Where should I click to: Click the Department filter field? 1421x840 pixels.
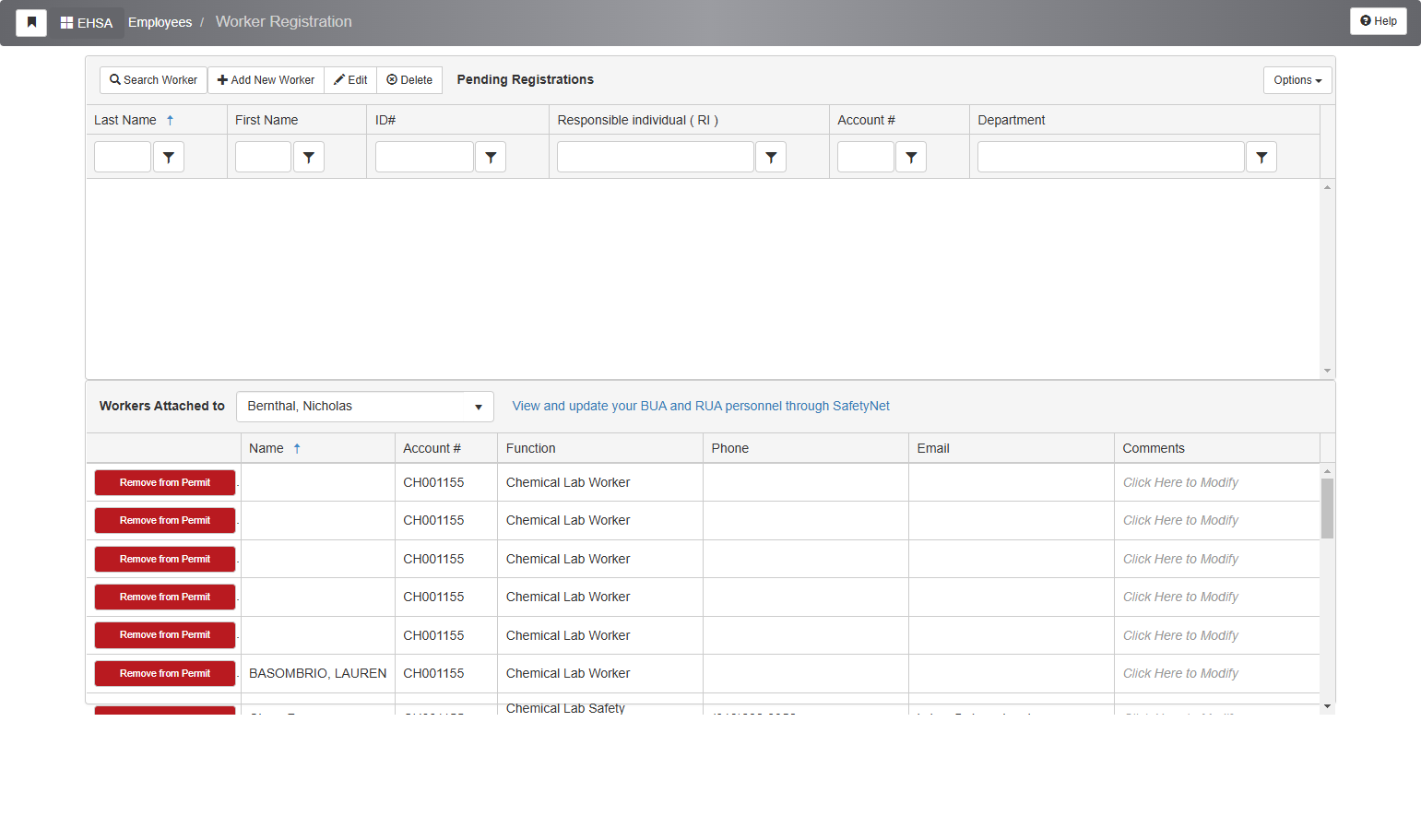(x=1111, y=157)
